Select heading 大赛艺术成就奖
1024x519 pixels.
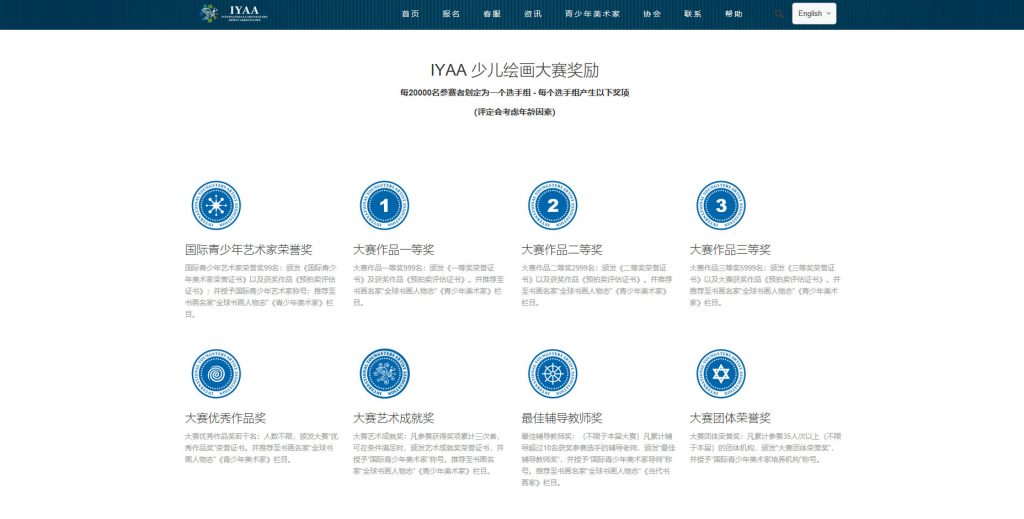(x=394, y=418)
